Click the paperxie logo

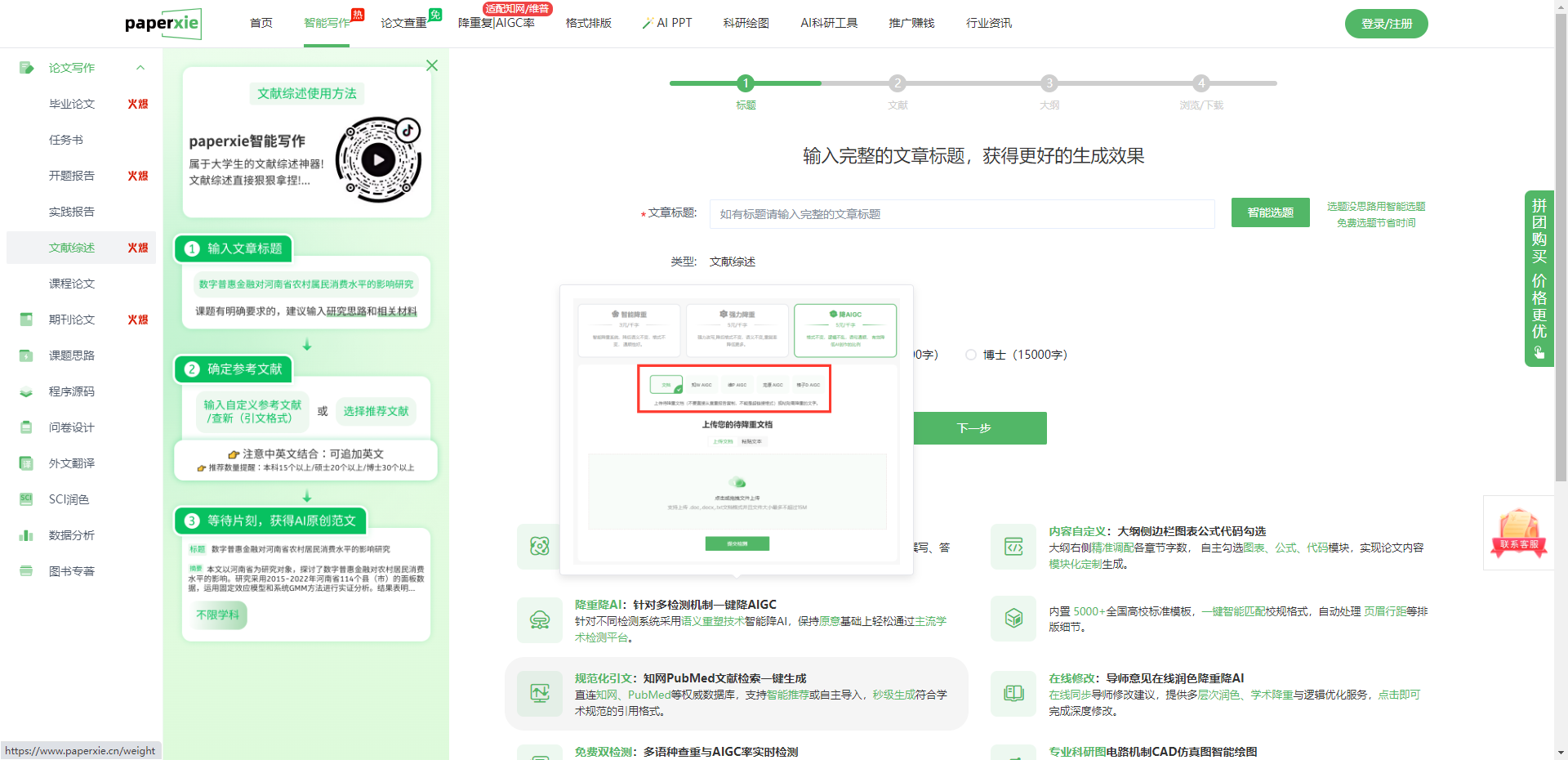click(x=163, y=24)
